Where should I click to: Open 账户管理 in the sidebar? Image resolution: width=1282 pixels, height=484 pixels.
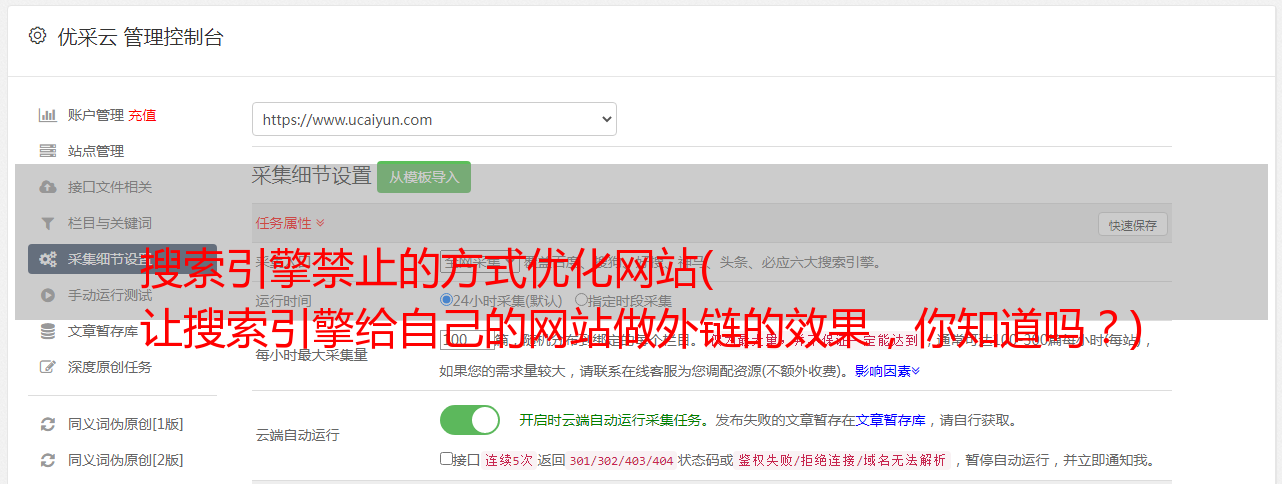point(96,115)
